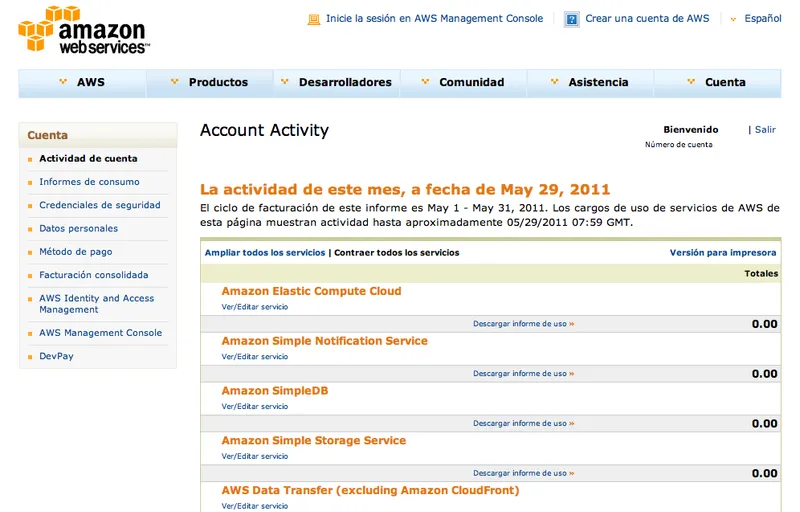This screenshot has height=512, width=800.
Task: Click Ver/Editar servicio under Simple Storage Service
Action: click(255, 456)
